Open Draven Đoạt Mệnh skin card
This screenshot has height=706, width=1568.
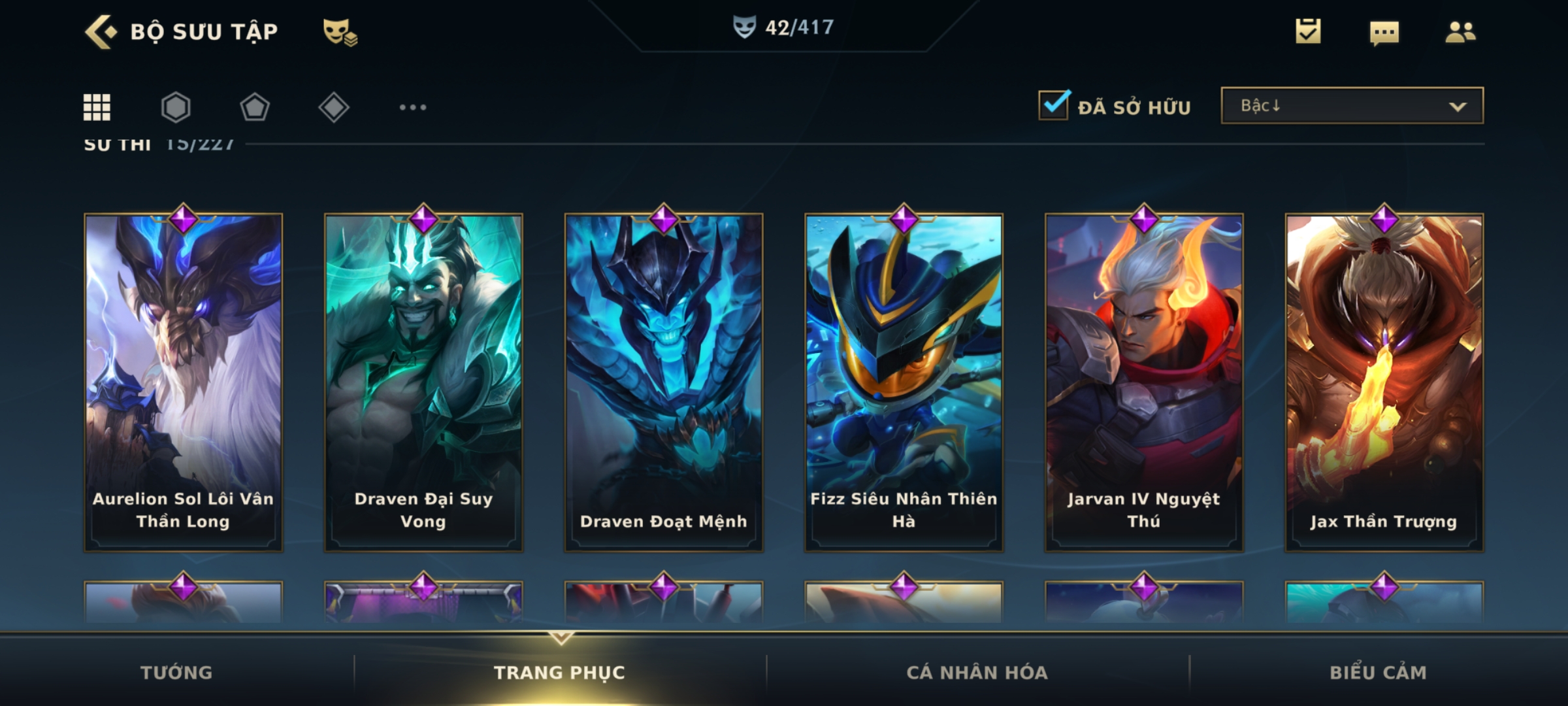point(664,382)
